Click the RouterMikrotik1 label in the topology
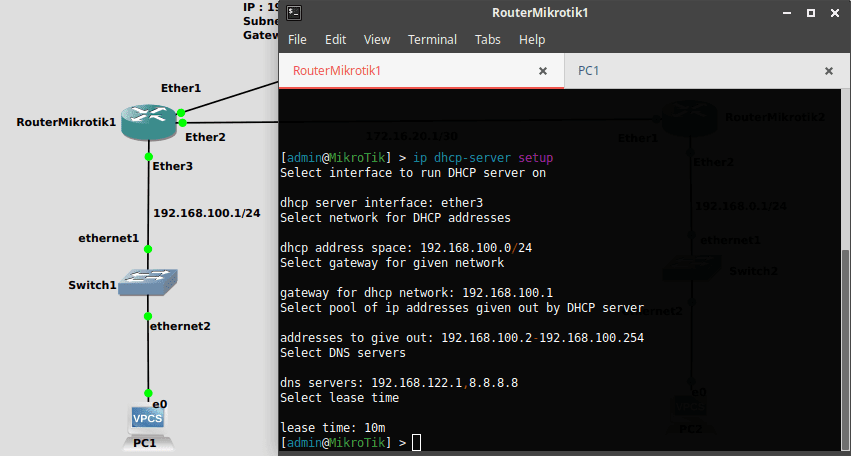Viewport: 851px width, 456px height. click(x=66, y=122)
